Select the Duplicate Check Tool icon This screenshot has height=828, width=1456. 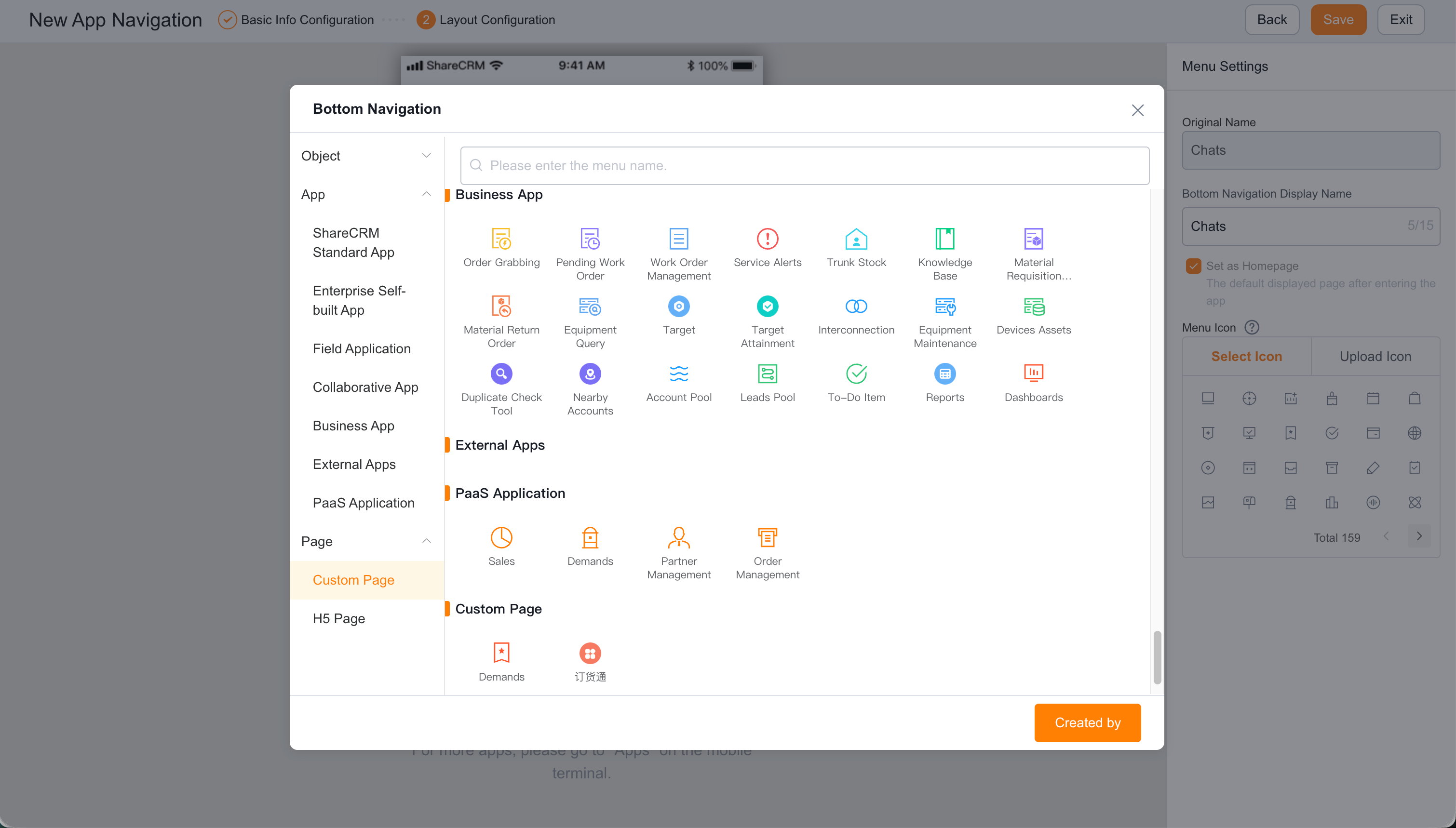tap(501, 374)
